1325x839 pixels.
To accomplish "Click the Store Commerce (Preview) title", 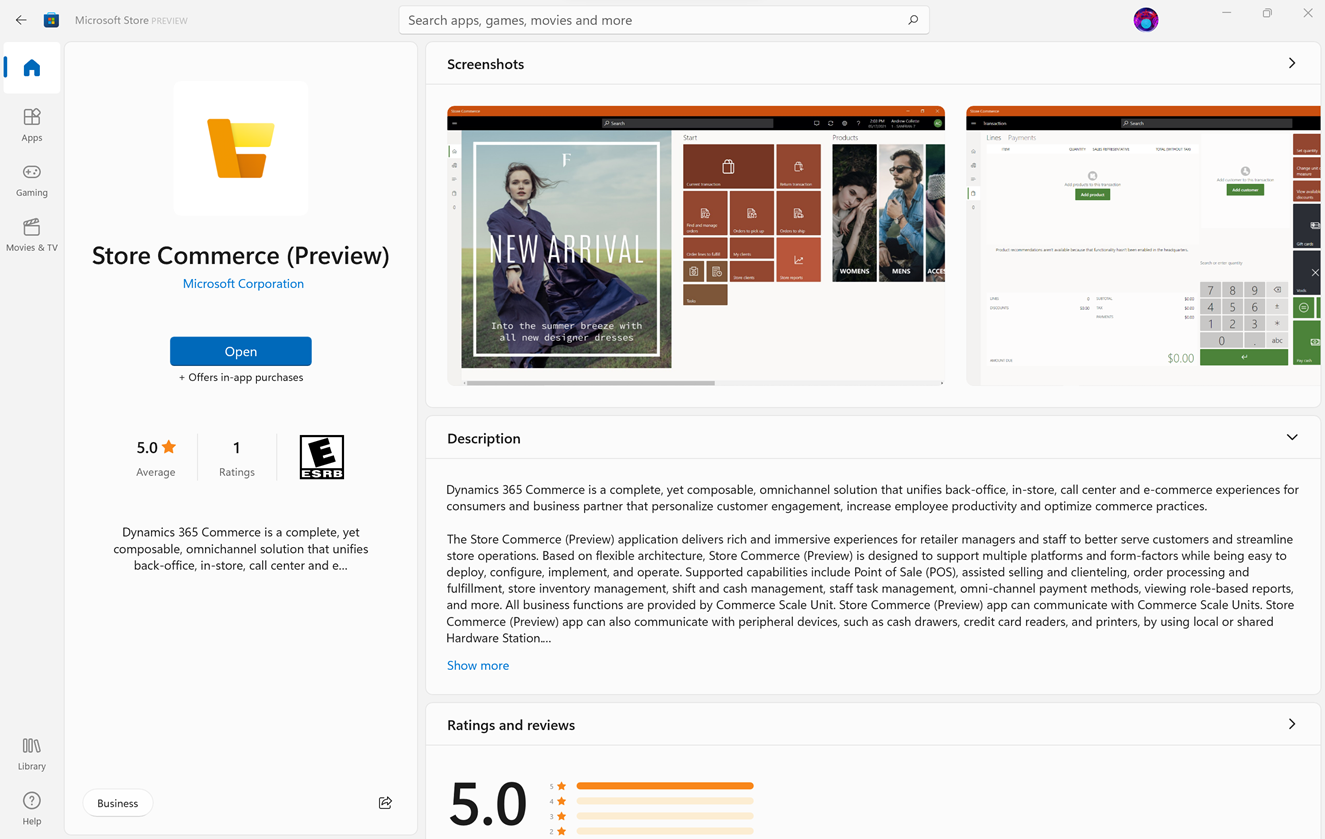I will pos(241,255).
